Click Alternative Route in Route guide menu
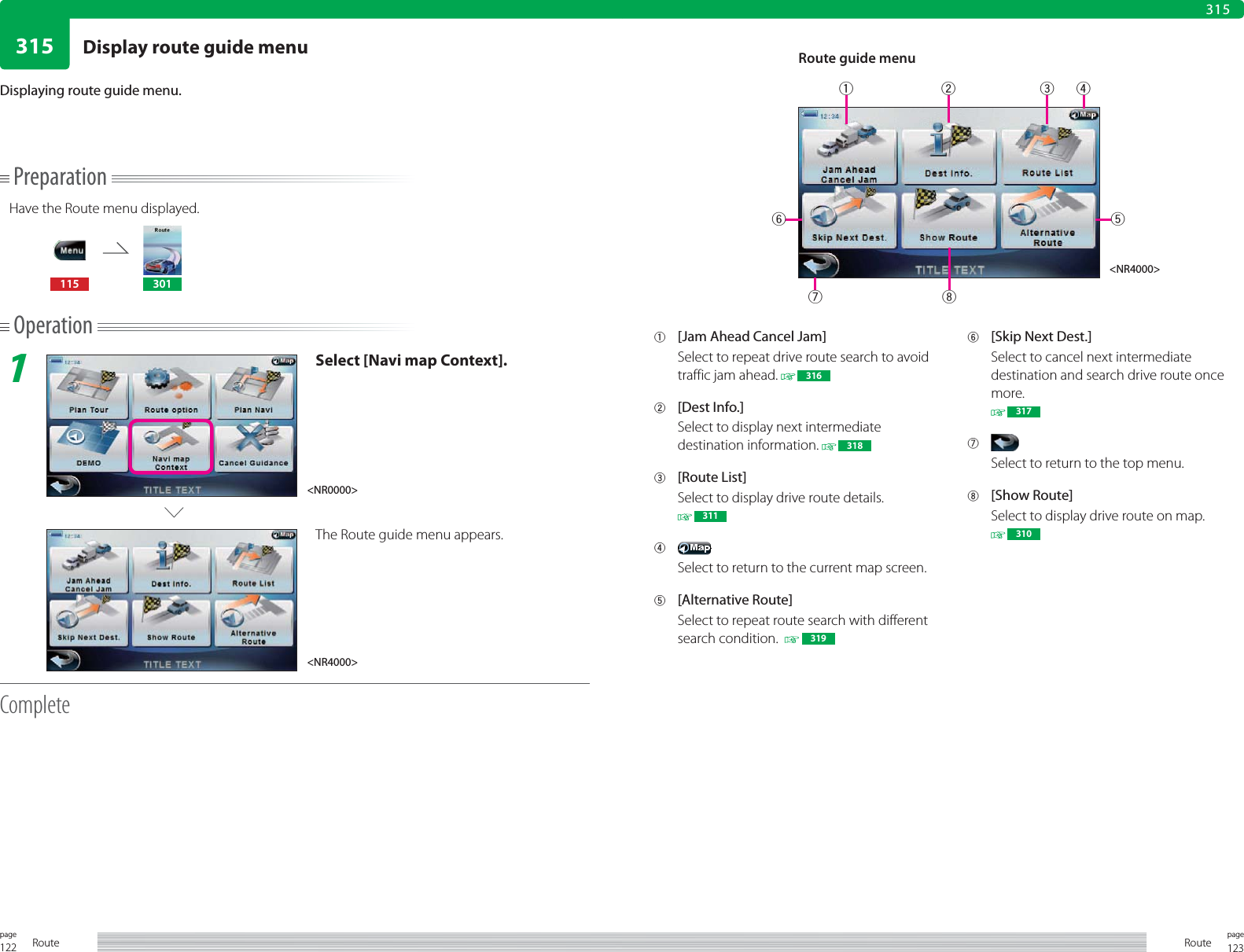 1047,219
